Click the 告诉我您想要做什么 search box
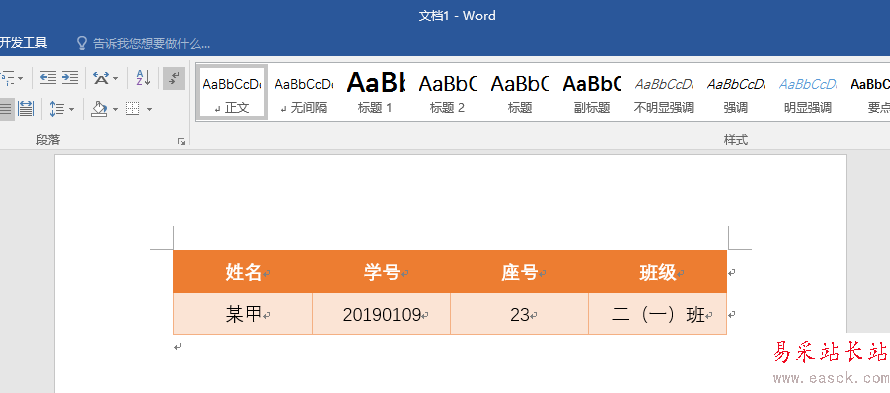This screenshot has width=890, height=393. pos(151,43)
